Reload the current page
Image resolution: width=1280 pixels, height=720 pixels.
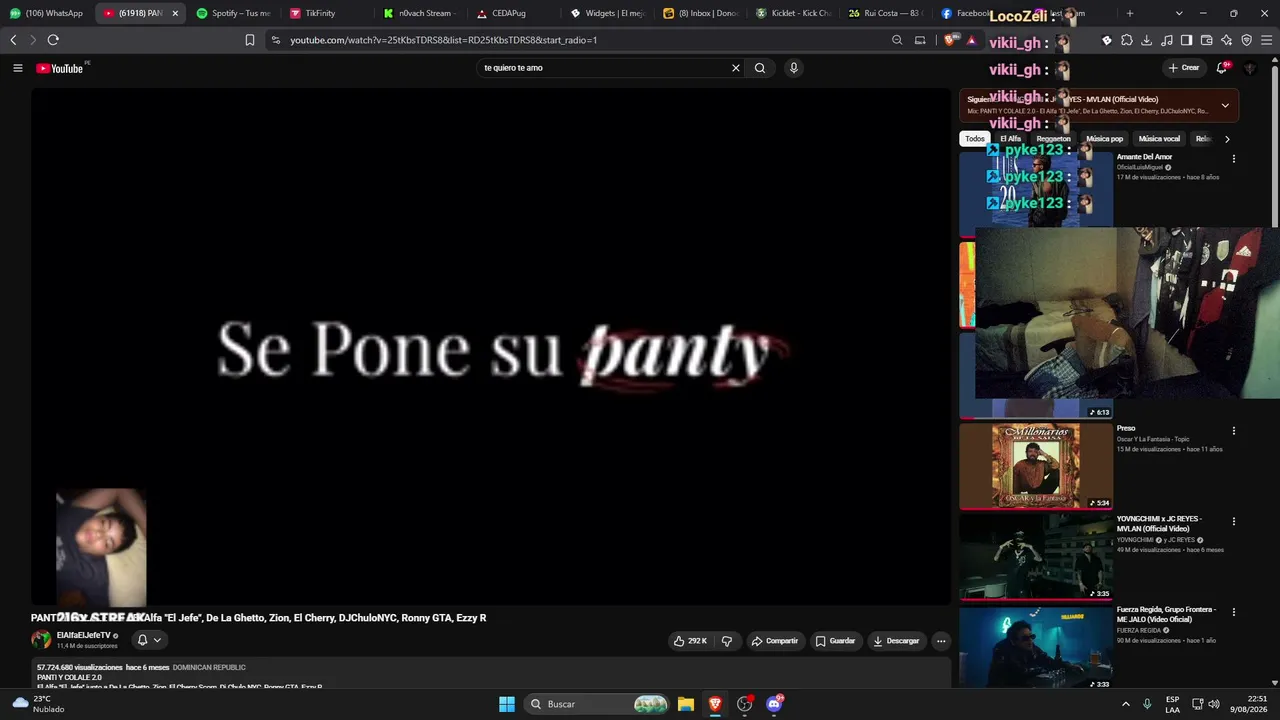click(53, 40)
